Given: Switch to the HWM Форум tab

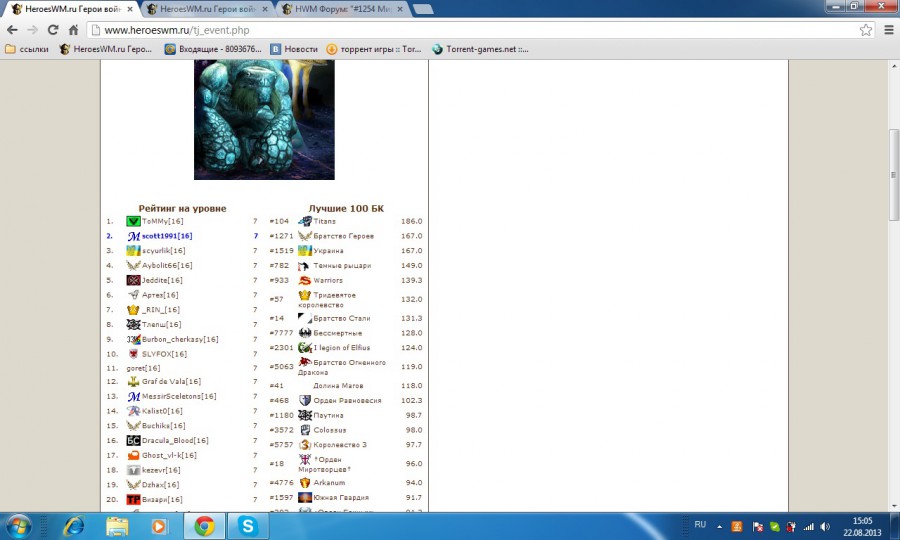Looking at the screenshot, I should pyautogui.click(x=341, y=9).
